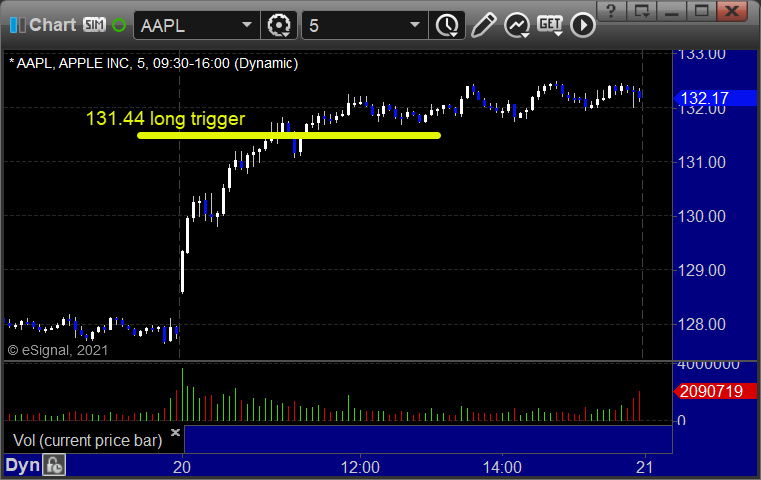Maximize the chart window

[x=701, y=11]
